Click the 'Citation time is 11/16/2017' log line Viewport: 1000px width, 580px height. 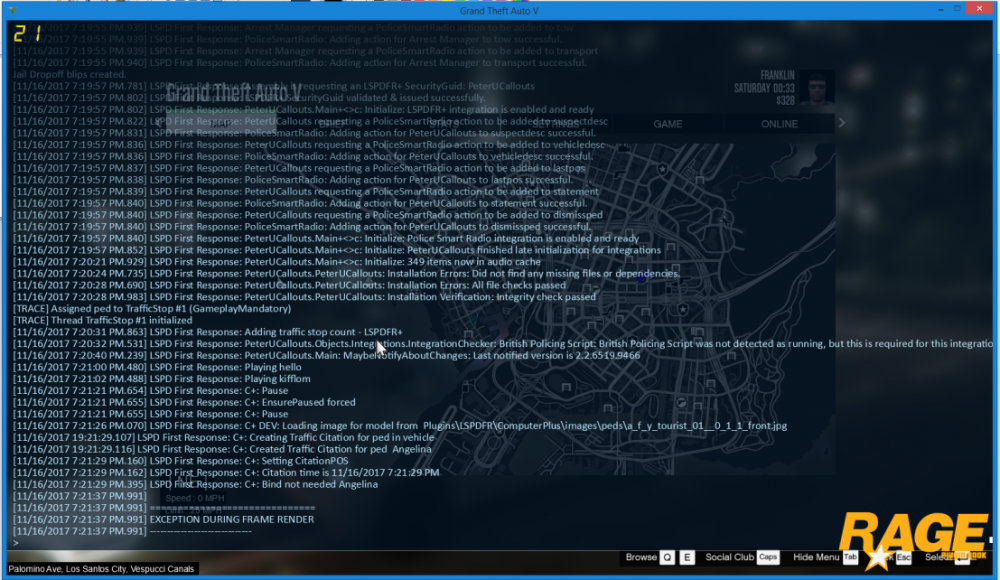pos(226,472)
